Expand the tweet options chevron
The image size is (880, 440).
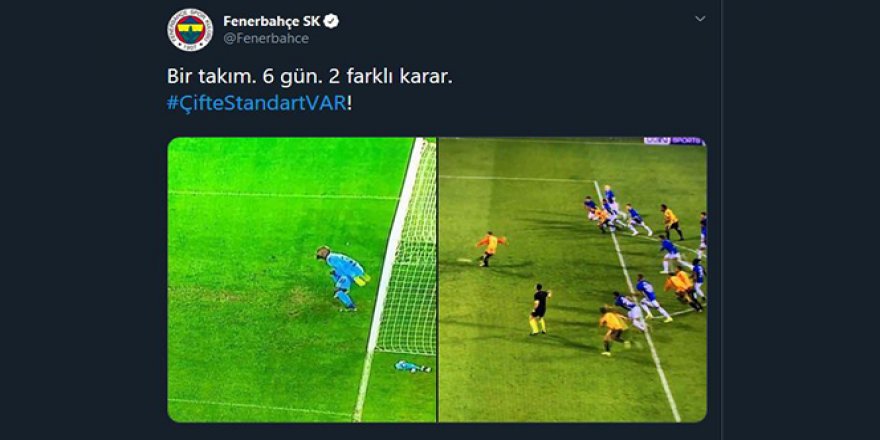pyautogui.click(x=700, y=19)
